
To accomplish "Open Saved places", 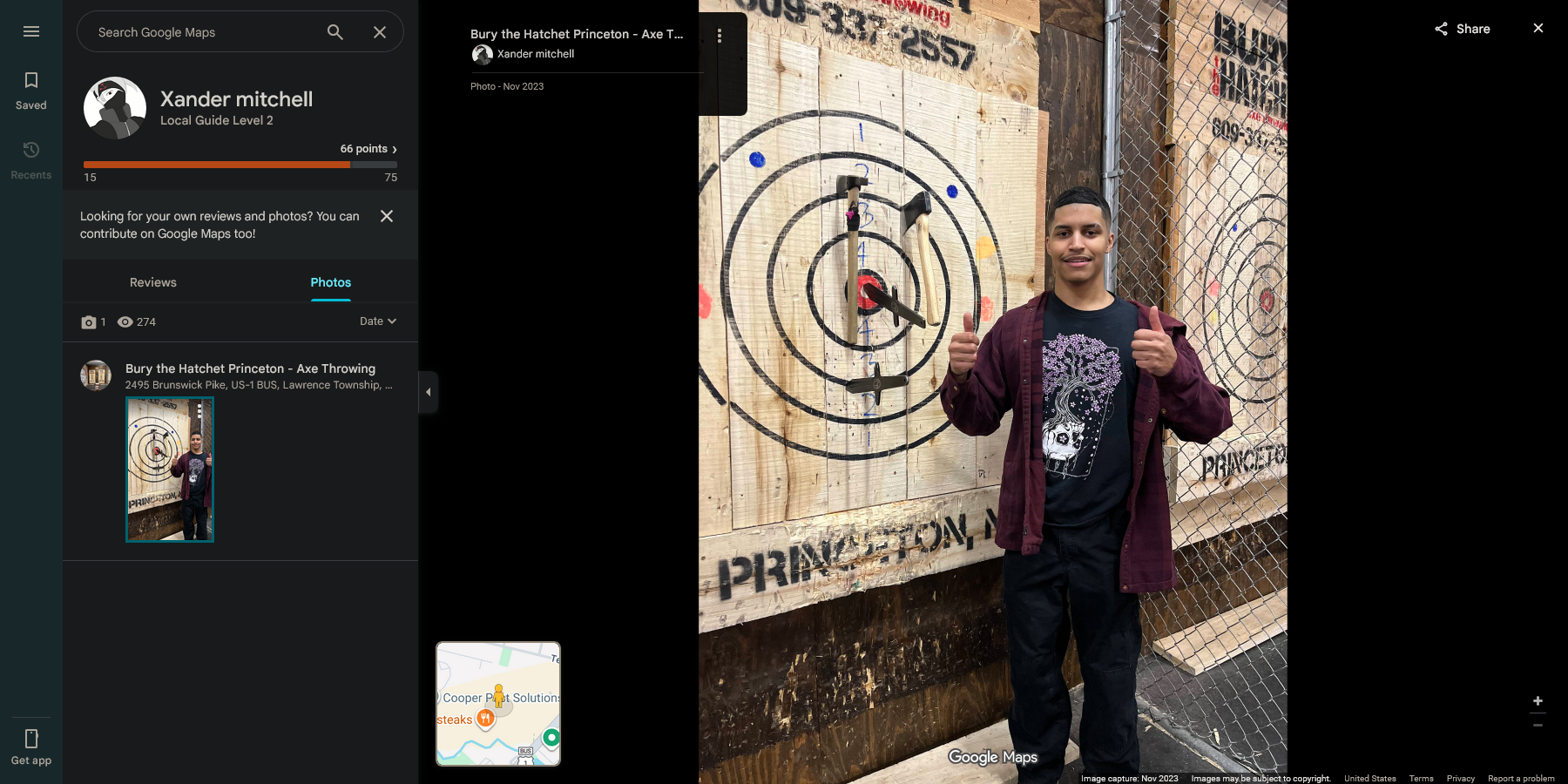I will tap(31, 91).
